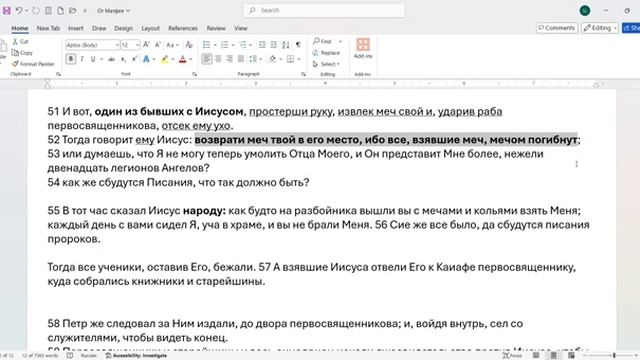Click Accessibility: Investigate in status bar
Image resolution: width=640 pixels, height=360 pixels.
click(x=136, y=356)
